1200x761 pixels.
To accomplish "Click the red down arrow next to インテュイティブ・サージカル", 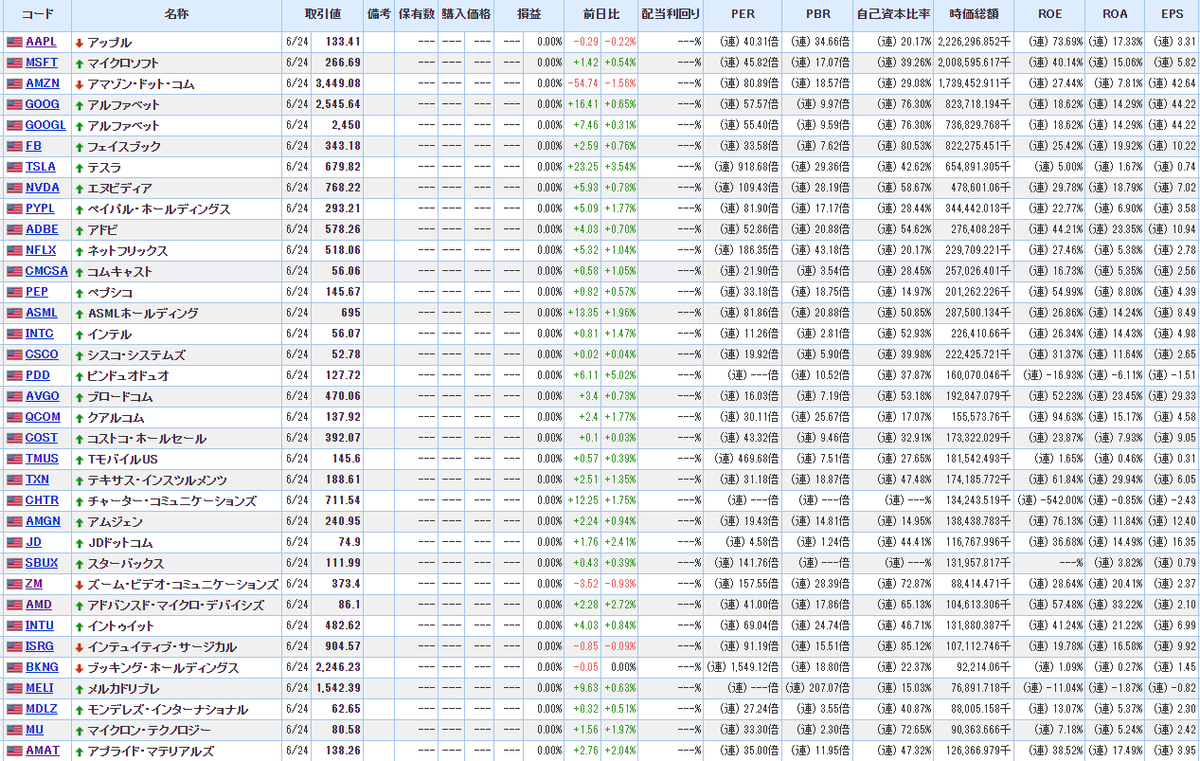I will 79,647.
